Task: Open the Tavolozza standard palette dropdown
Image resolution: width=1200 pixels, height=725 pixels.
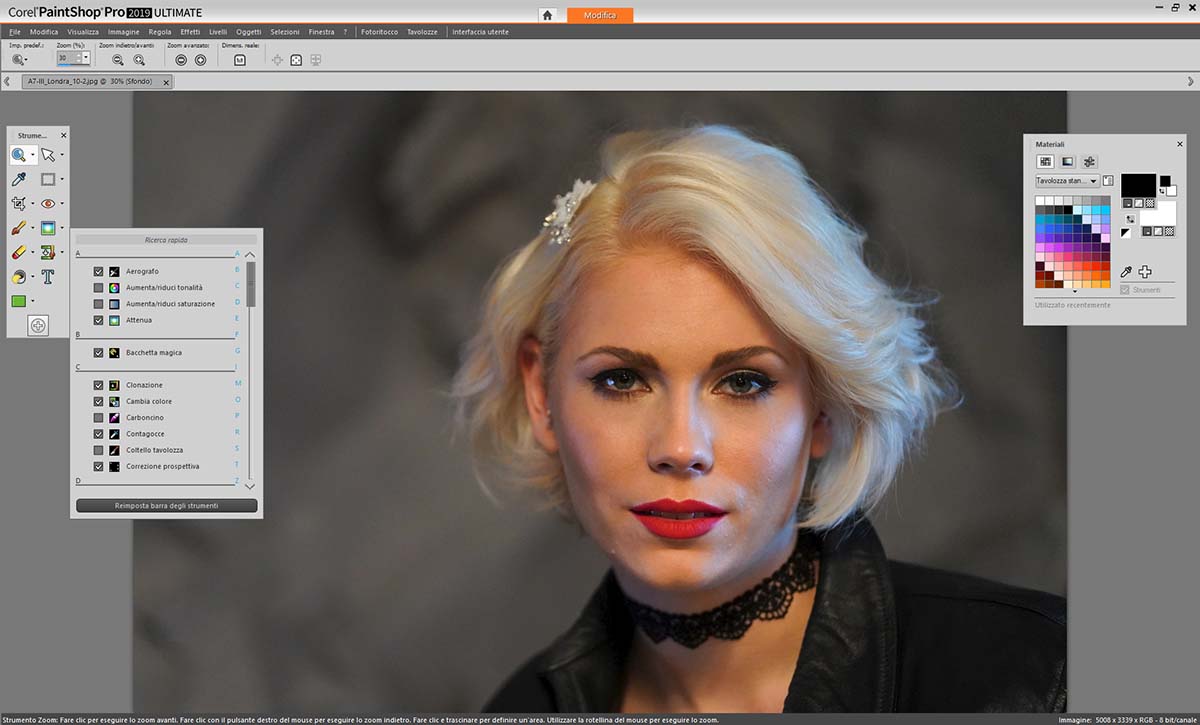Action: coord(1093,181)
